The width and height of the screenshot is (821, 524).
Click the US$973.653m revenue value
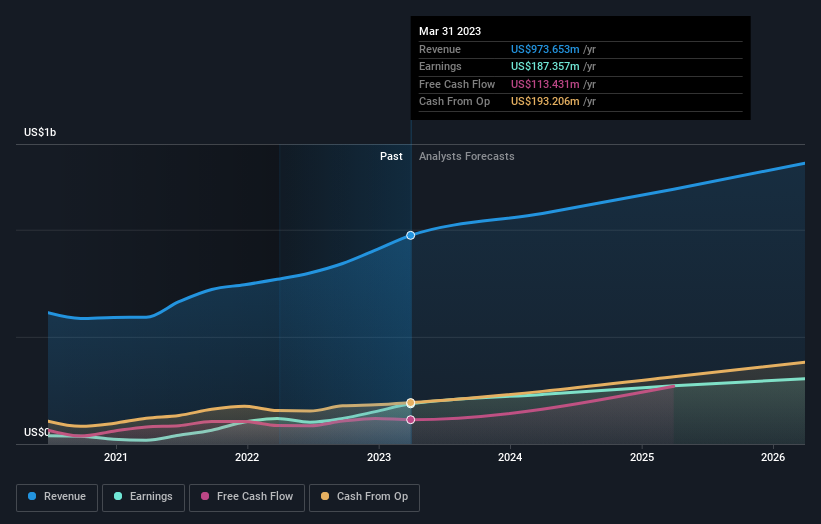tap(545, 49)
